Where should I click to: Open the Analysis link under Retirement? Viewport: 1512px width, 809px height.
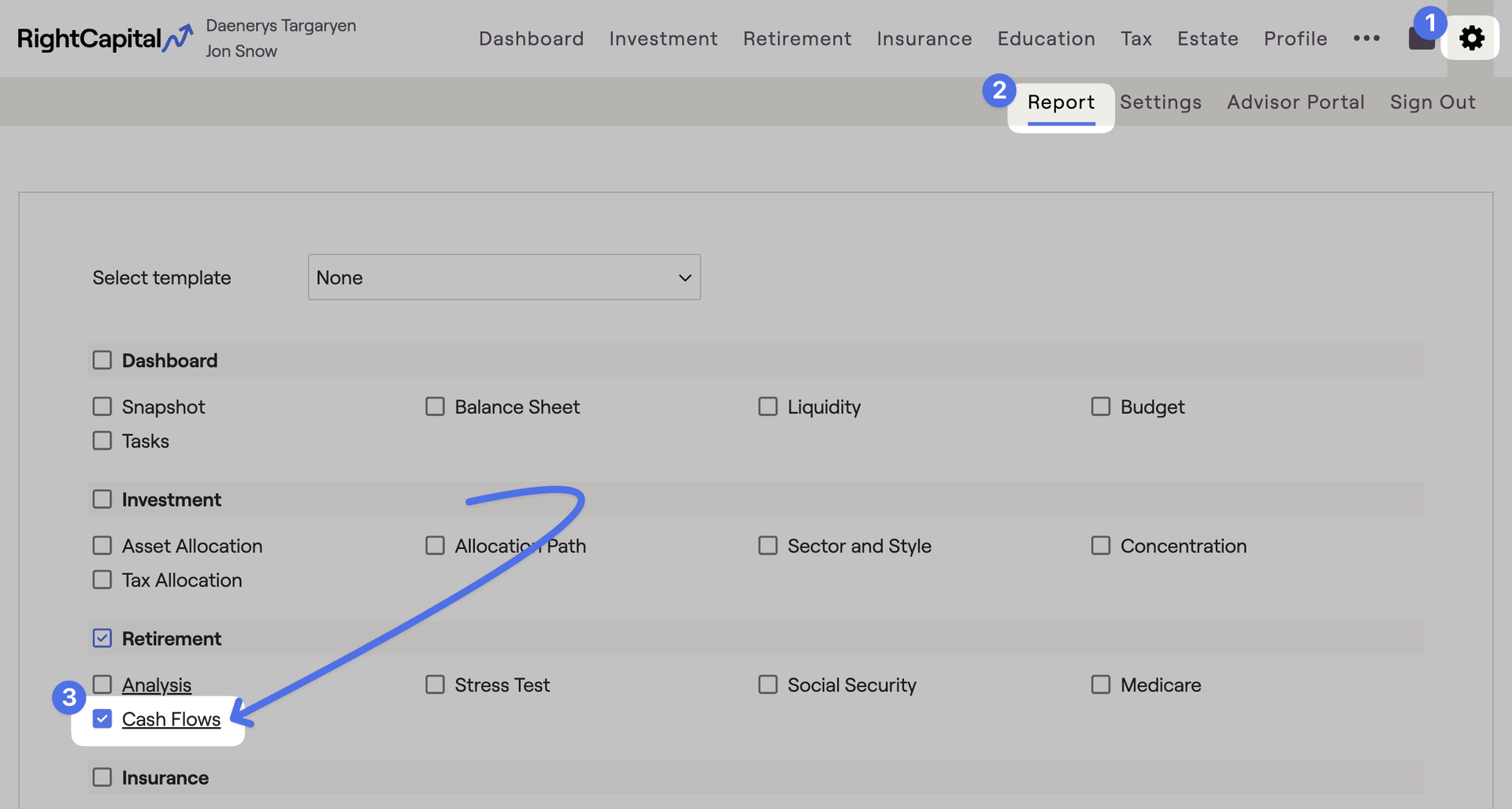pyautogui.click(x=157, y=685)
